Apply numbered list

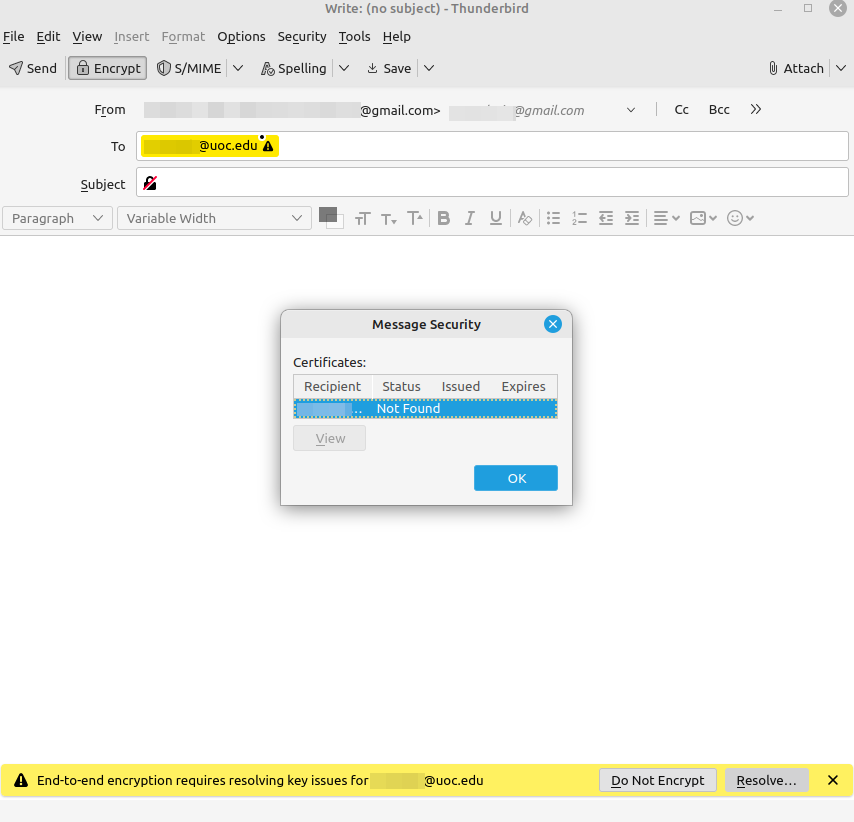tap(580, 218)
